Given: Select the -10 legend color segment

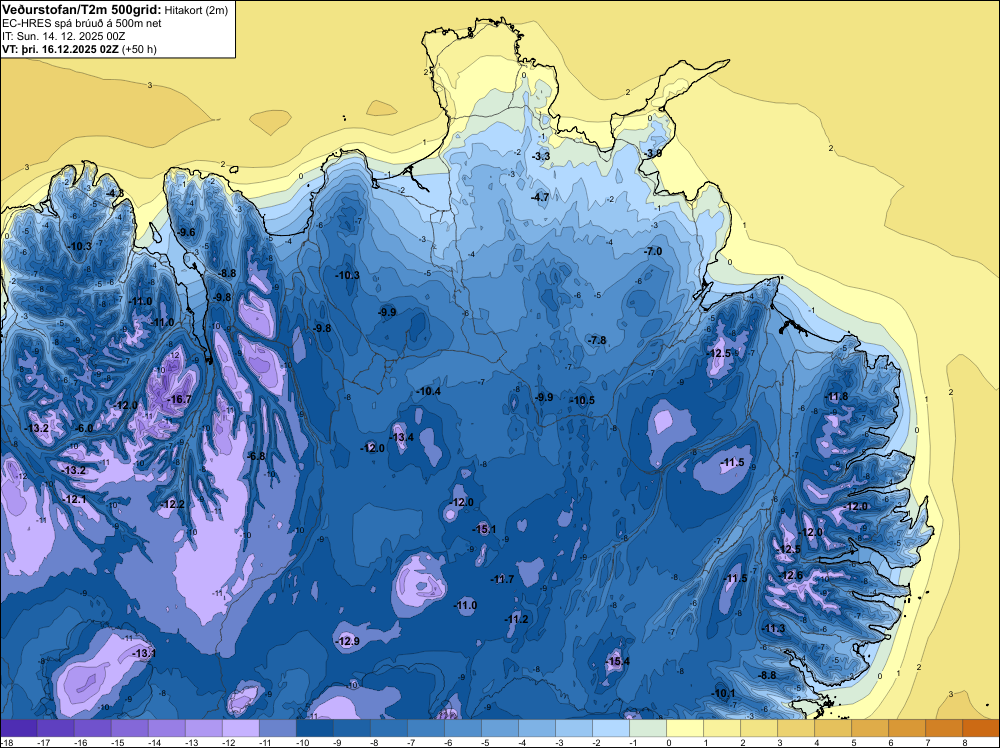Looking at the screenshot, I should [314, 728].
